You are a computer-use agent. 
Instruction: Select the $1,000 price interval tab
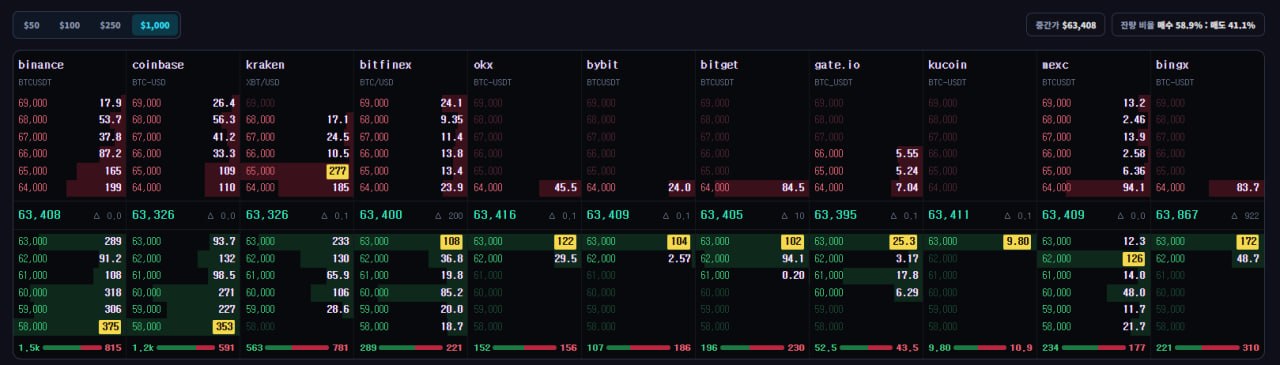[155, 25]
